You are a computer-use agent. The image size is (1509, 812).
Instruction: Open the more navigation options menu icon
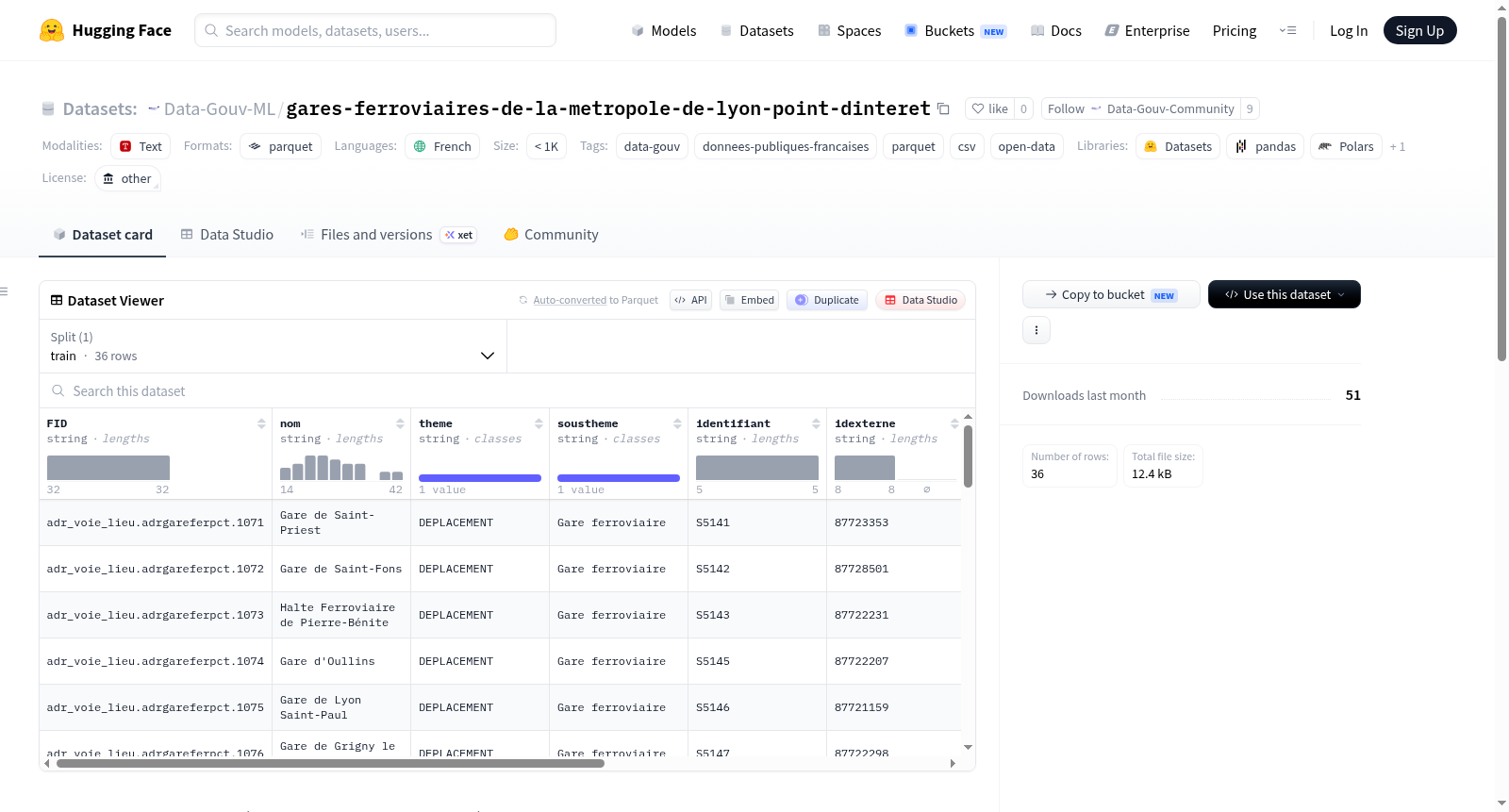point(1287,30)
